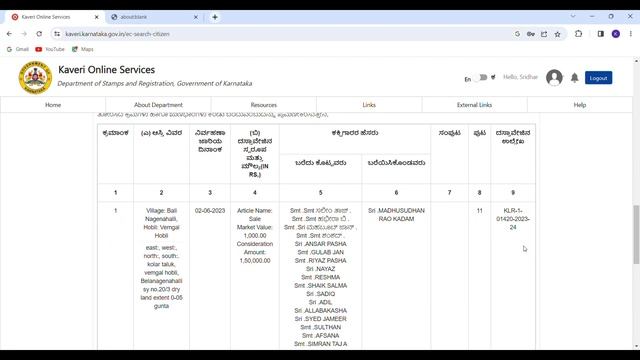
Task: Log out with the Logout button
Action: (598, 78)
